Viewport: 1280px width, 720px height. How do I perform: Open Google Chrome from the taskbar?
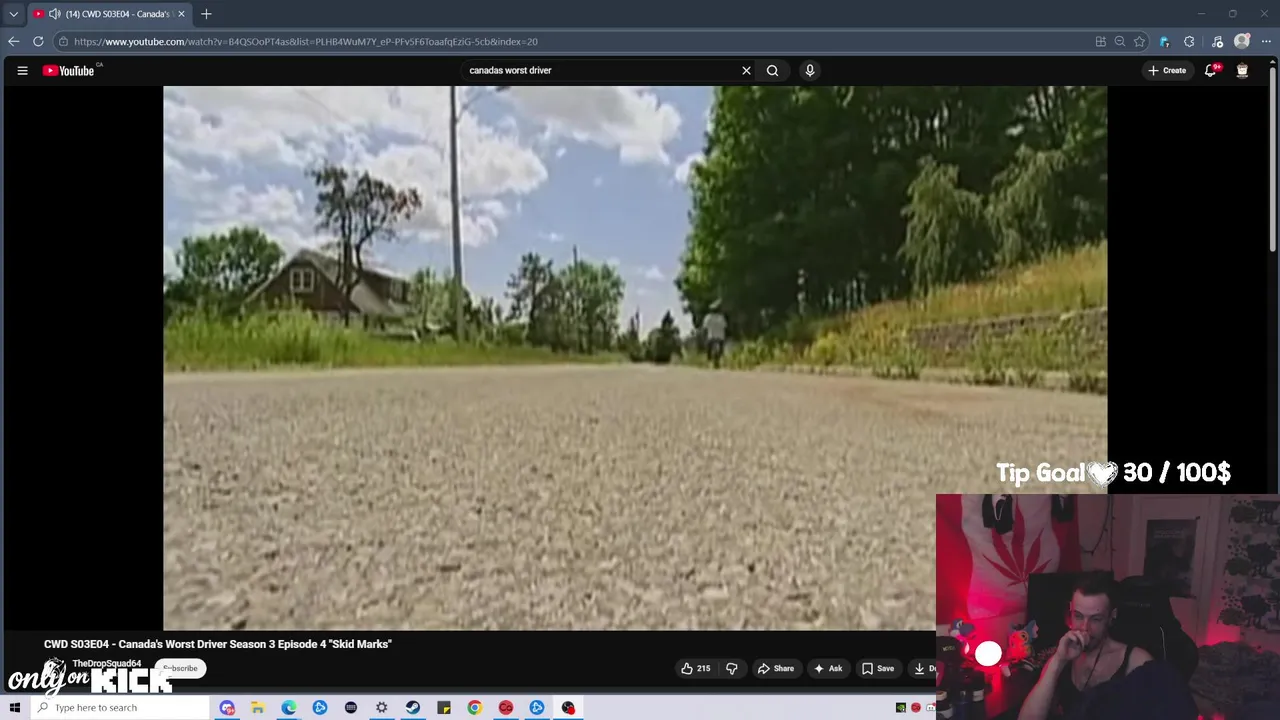tap(475, 707)
